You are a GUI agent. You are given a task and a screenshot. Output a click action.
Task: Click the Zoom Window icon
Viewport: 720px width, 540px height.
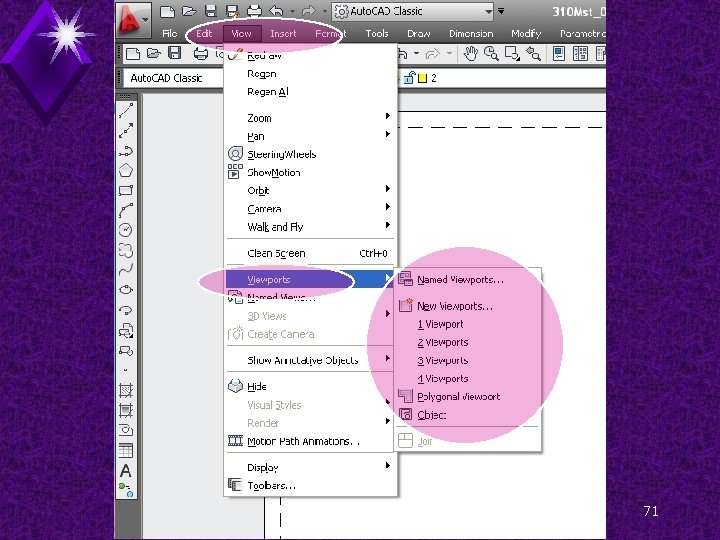[x=512, y=54]
